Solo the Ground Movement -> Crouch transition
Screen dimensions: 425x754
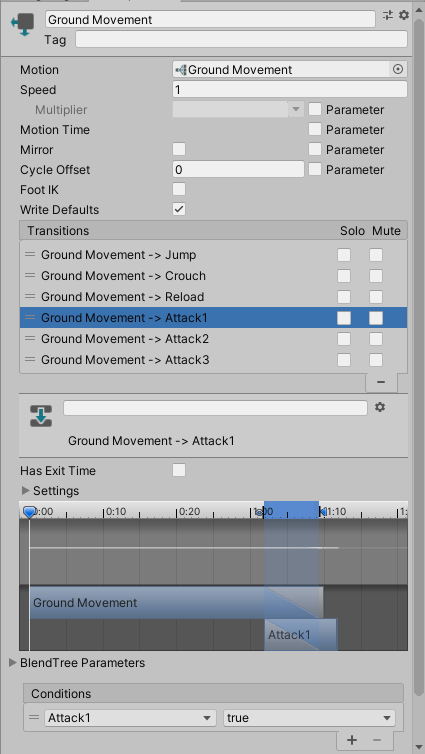(344, 276)
